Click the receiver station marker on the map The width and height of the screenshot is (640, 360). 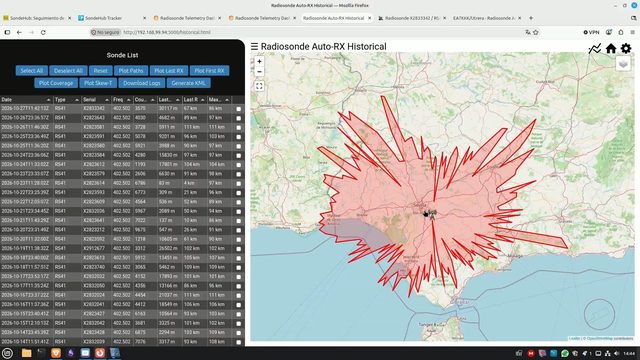pyautogui.click(x=432, y=214)
